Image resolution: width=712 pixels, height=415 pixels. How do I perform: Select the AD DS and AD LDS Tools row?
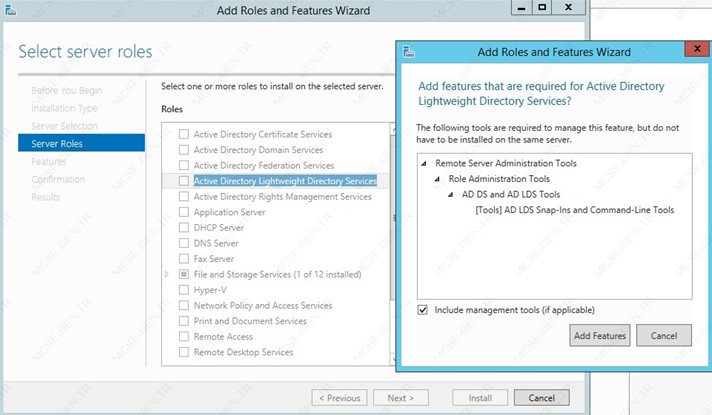point(511,194)
